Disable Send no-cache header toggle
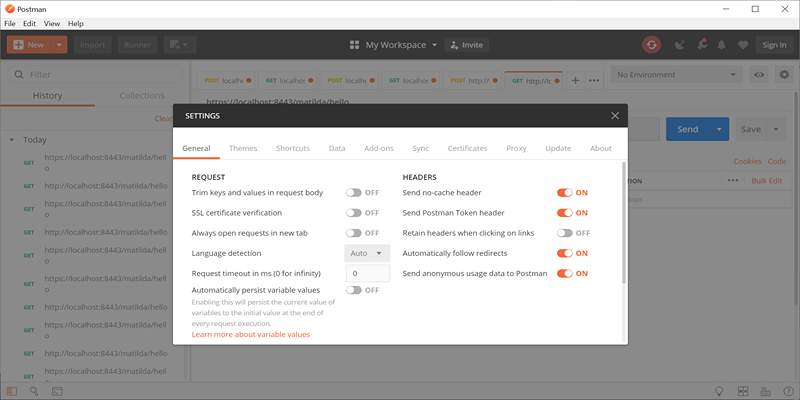Screen dimensions: 800x400 click(564, 192)
